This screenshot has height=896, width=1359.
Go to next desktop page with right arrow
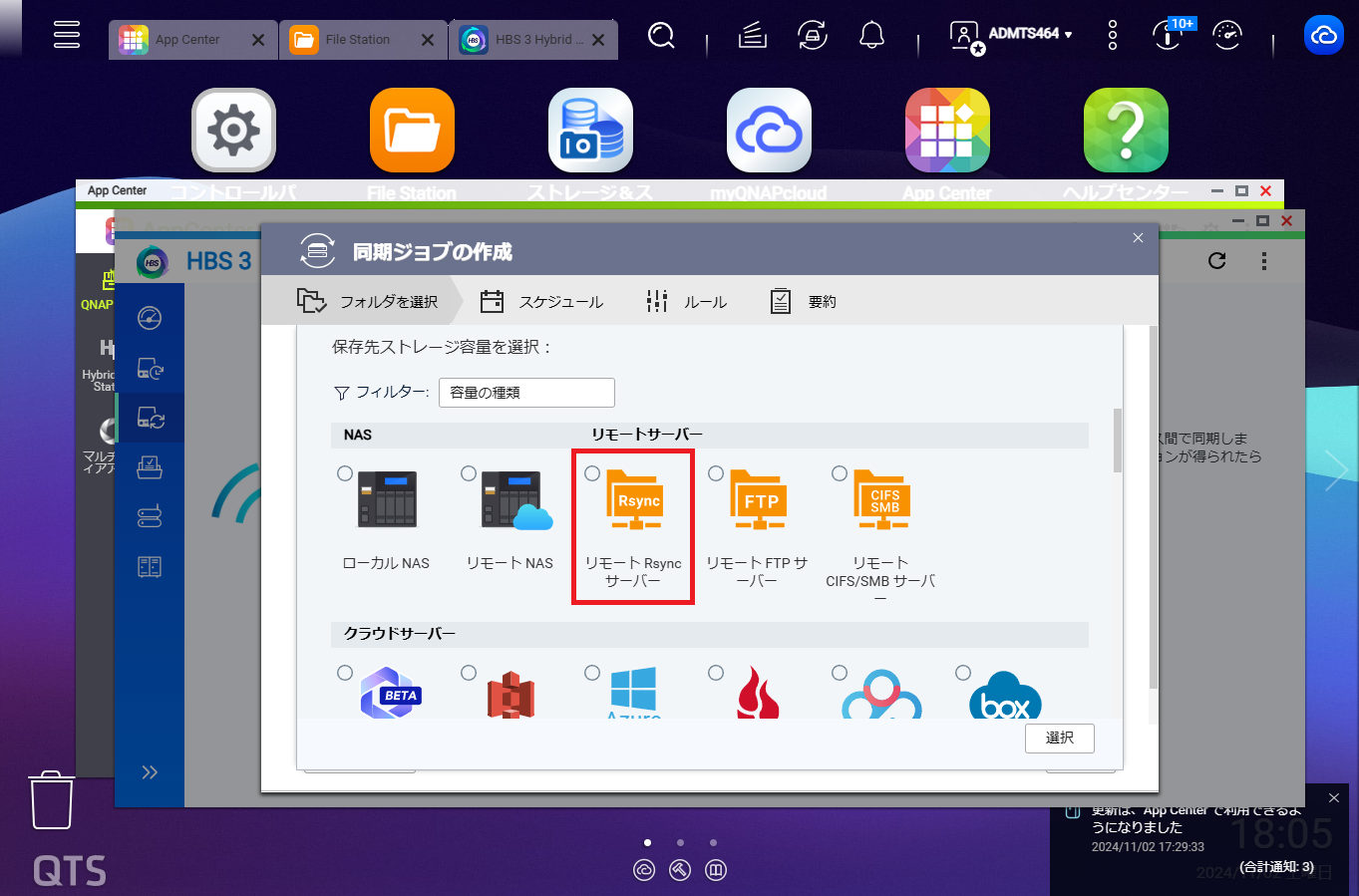tap(1336, 470)
